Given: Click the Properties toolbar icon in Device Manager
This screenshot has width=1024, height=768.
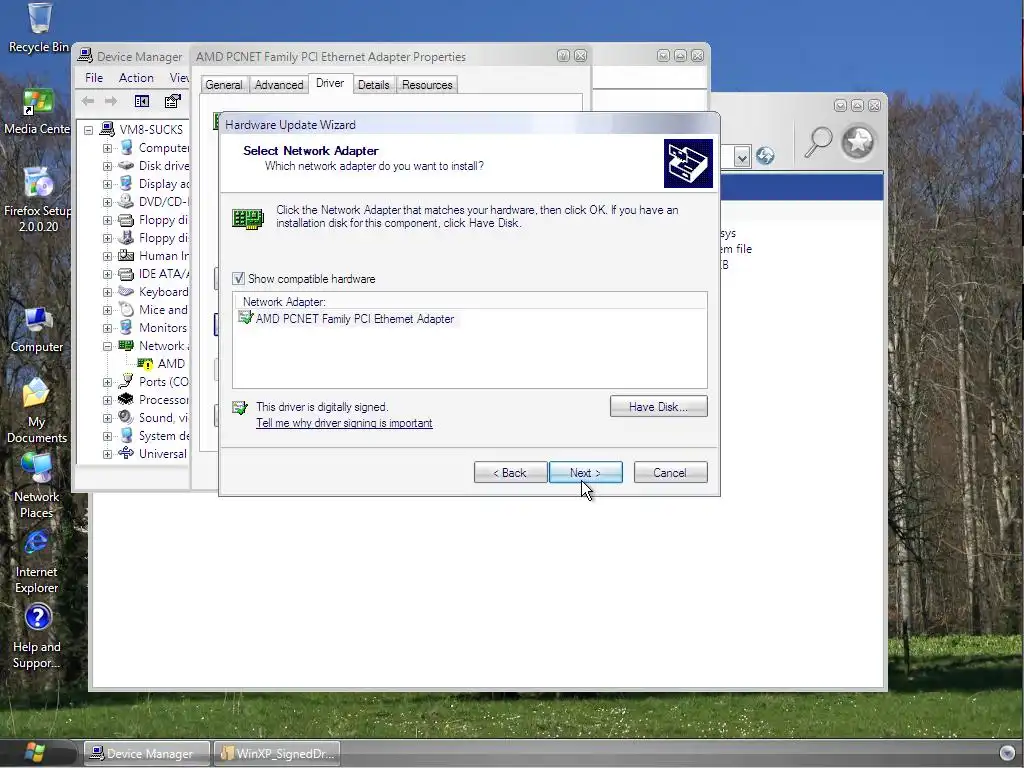Looking at the screenshot, I should click(x=172, y=101).
